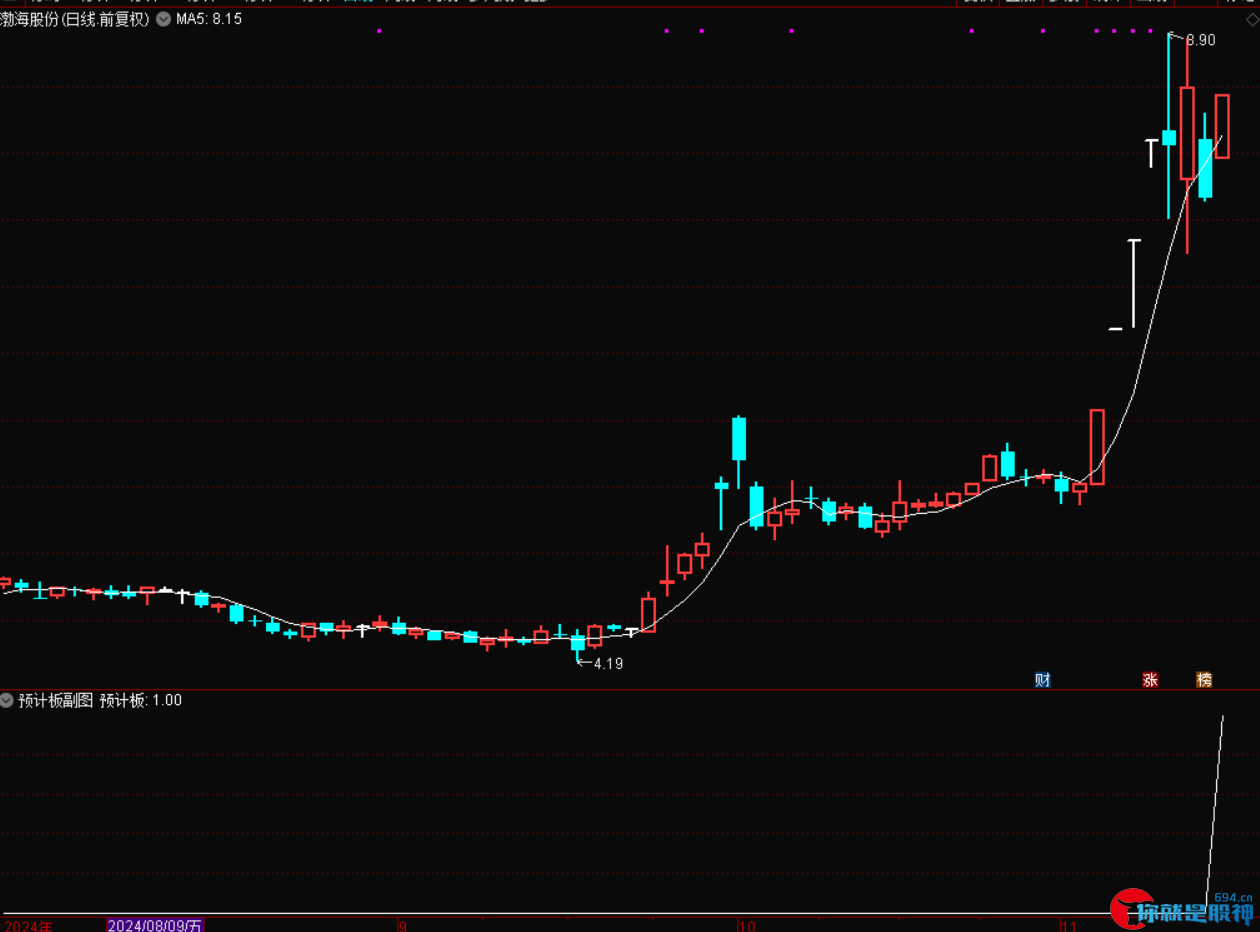Click the 涨 limit-up marker icon
Viewport: 1260px width, 932px height.
pyautogui.click(x=1150, y=680)
